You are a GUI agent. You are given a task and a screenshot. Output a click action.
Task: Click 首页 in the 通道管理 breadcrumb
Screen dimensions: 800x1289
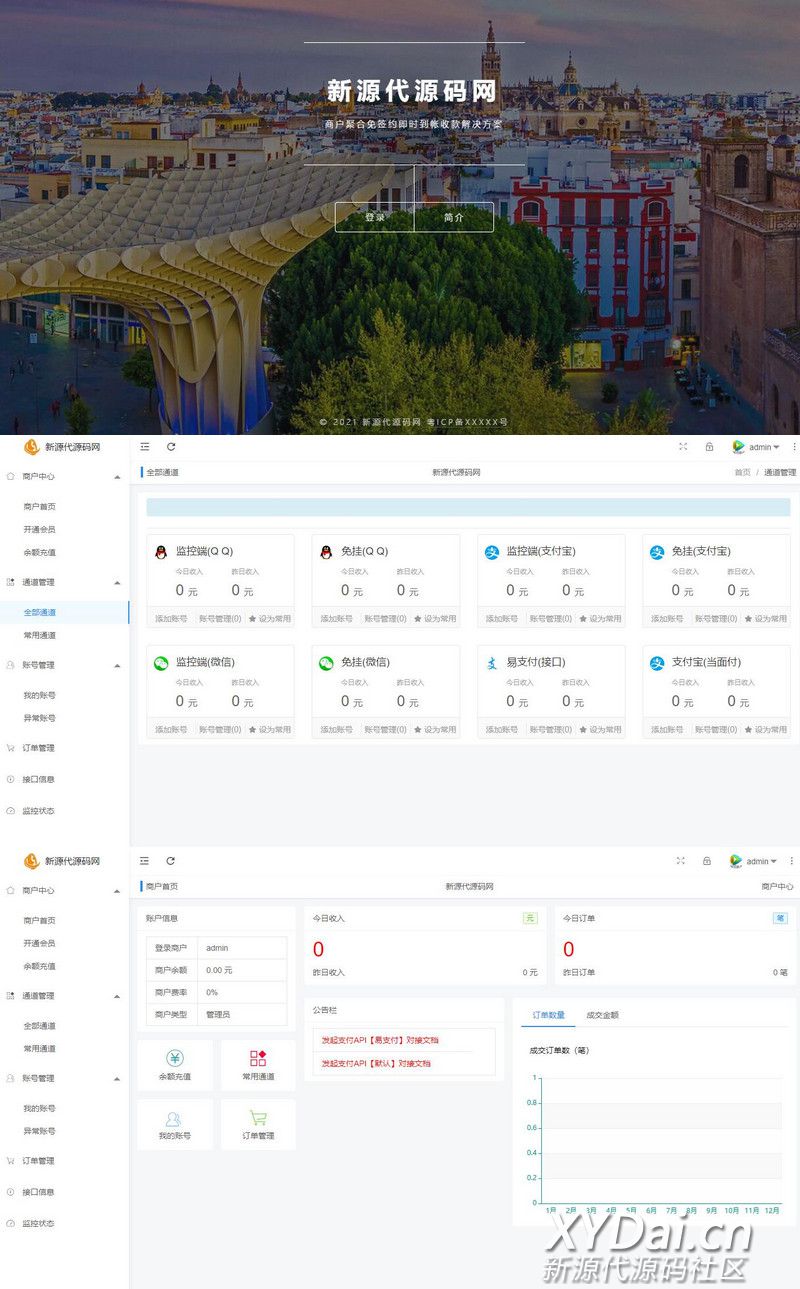click(x=742, y=472)
